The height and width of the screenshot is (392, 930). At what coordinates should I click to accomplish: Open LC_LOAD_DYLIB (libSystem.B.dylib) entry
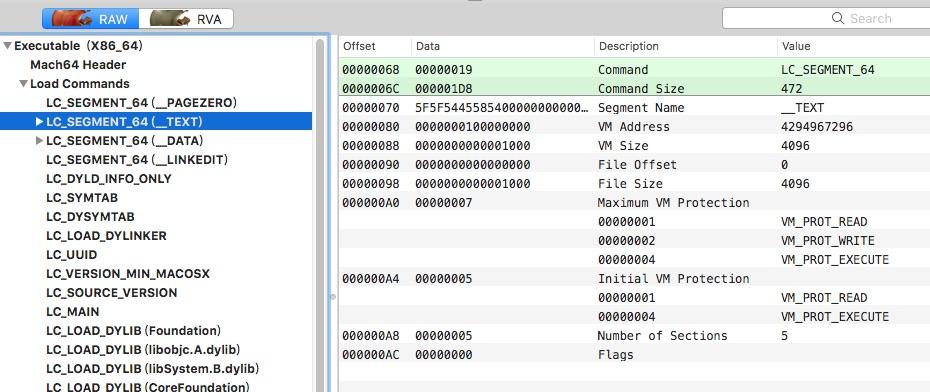(x=153, y=368)
